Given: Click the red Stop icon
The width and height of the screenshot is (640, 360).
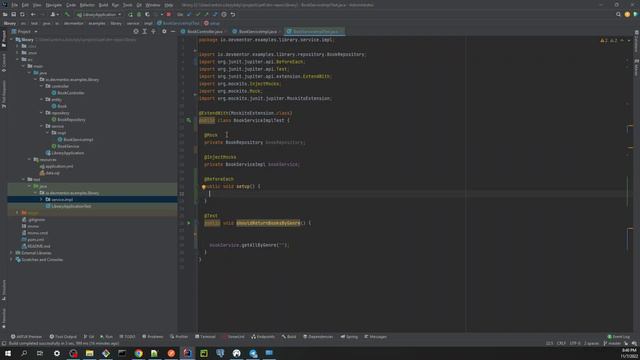Looking at the screenshot, I should 169,14.
